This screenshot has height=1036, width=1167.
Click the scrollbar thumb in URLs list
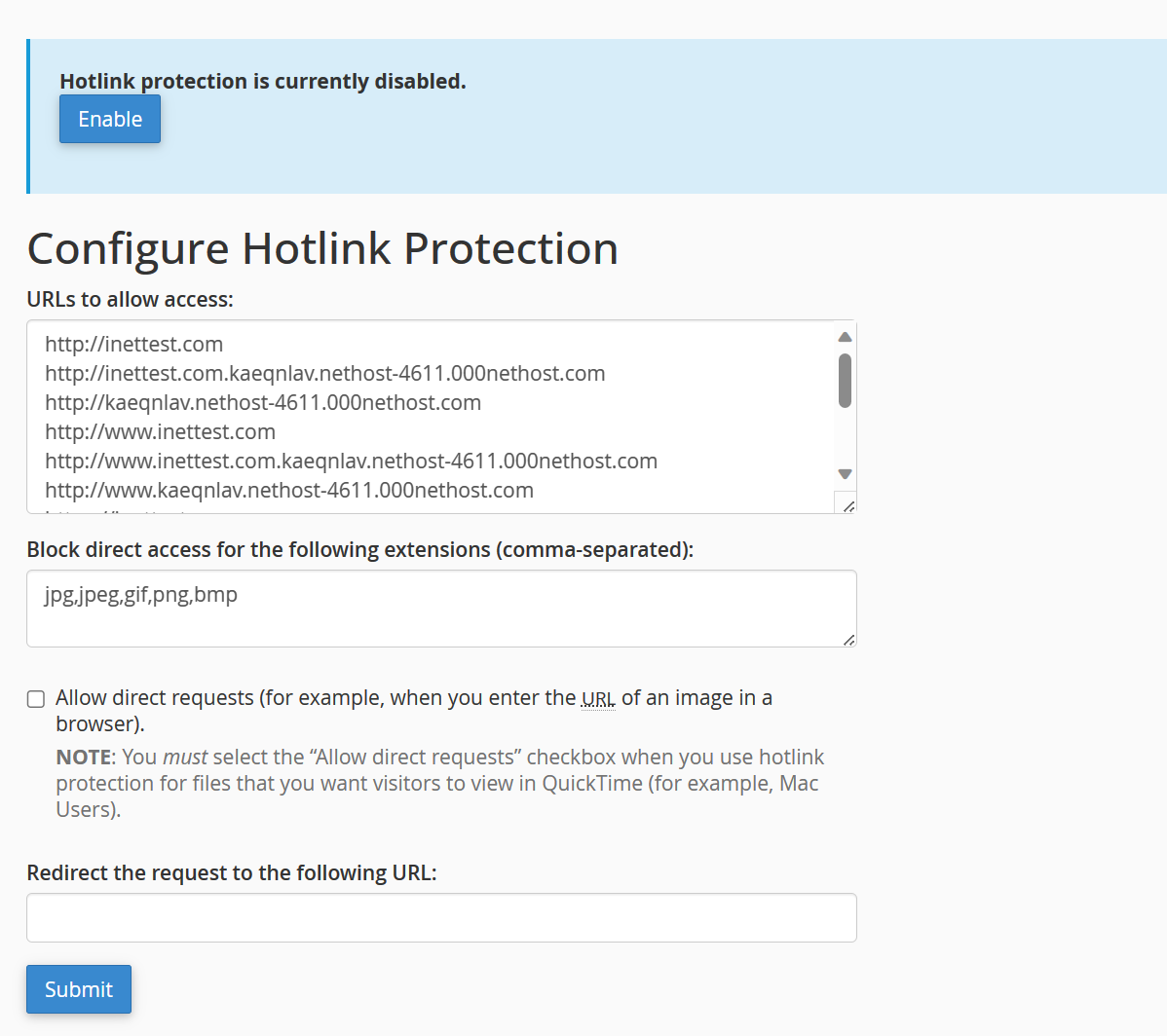pyautogui.click(x=845, y=381)
